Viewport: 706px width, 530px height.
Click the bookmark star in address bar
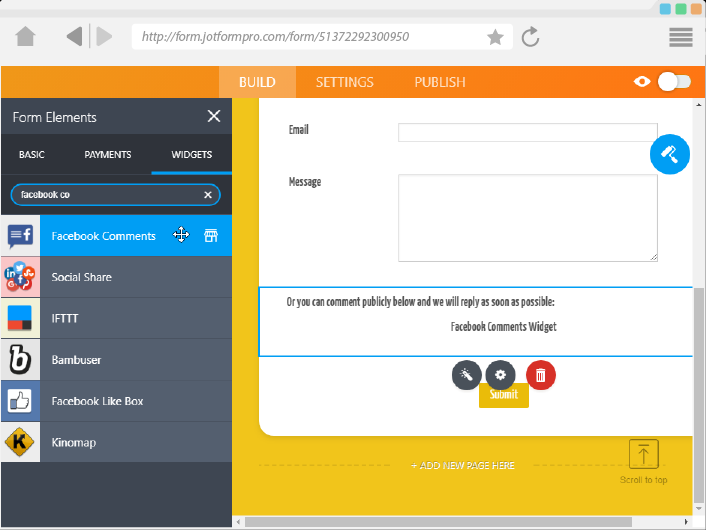point(495,37)
